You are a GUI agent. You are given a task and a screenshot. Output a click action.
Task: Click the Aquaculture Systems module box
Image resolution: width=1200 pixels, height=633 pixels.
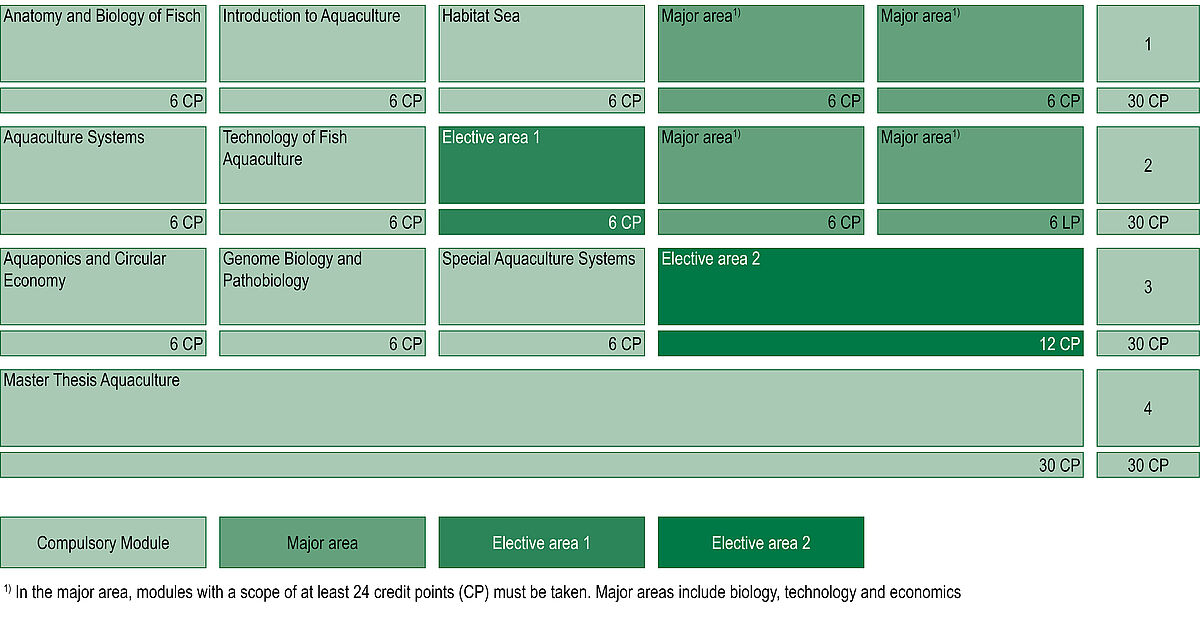pyautogui.click(x=103, y=165)
